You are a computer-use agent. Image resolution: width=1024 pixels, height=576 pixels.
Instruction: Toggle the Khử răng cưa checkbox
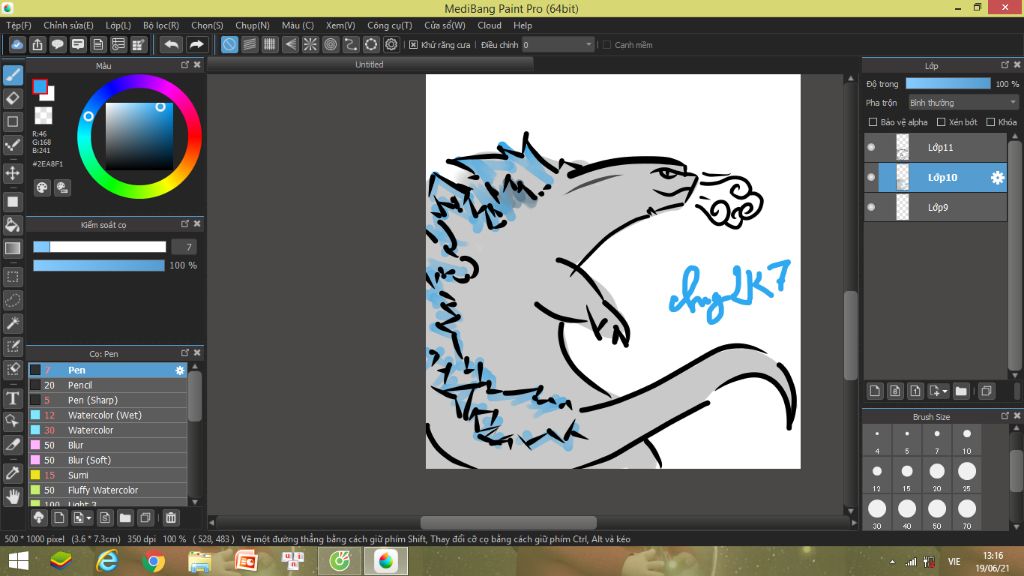coord(413,45)
